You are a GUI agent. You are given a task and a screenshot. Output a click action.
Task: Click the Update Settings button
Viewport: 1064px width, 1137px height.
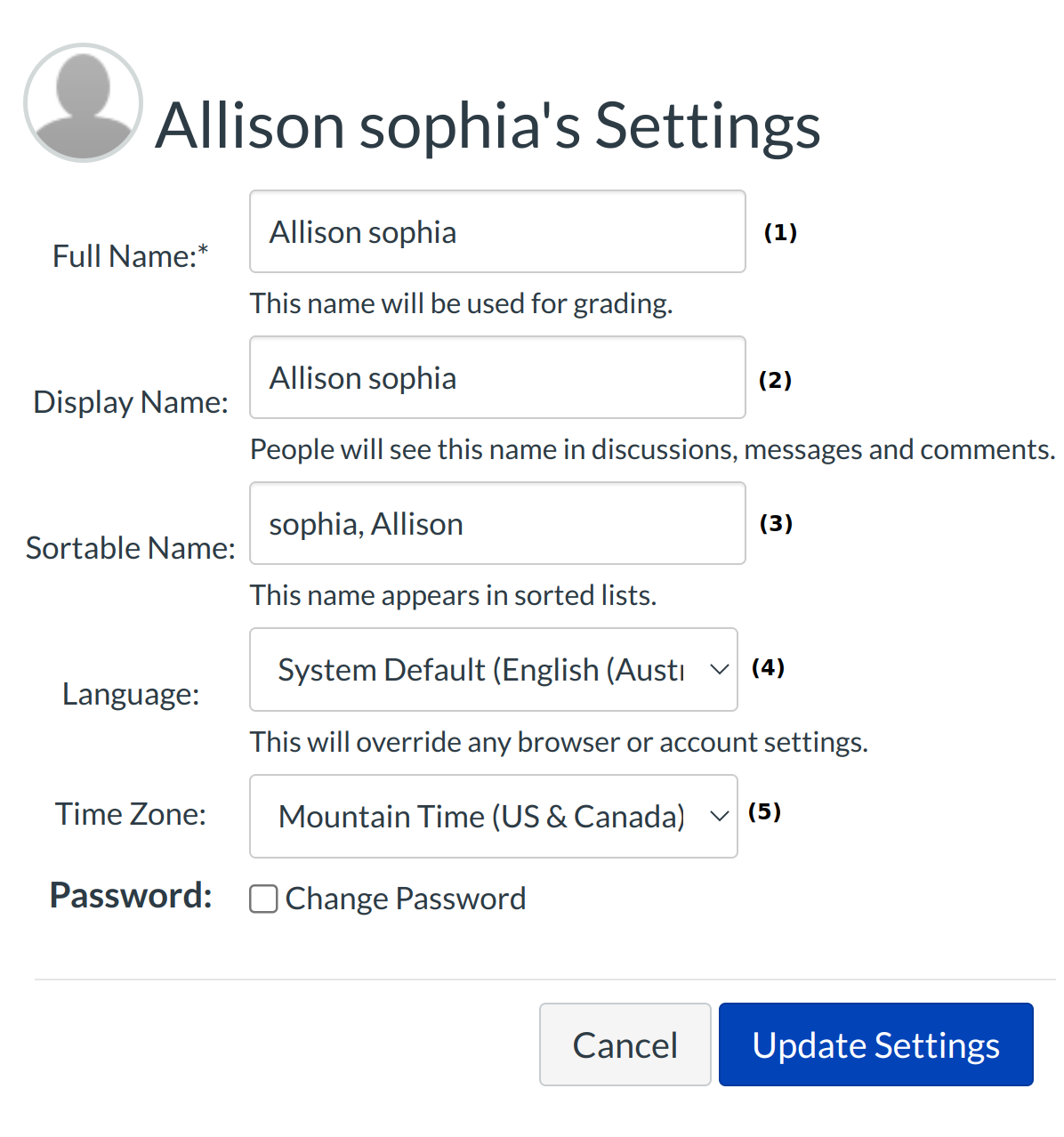pos(875,1044)
